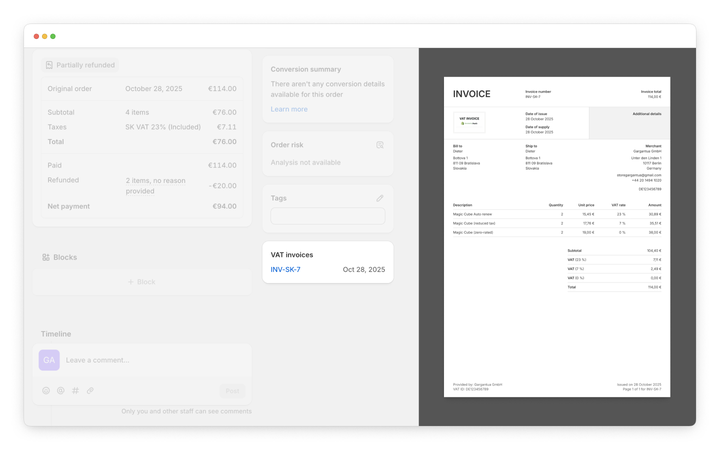Click the refunded reason '2 items, no reason provided'

click(156, 186)
